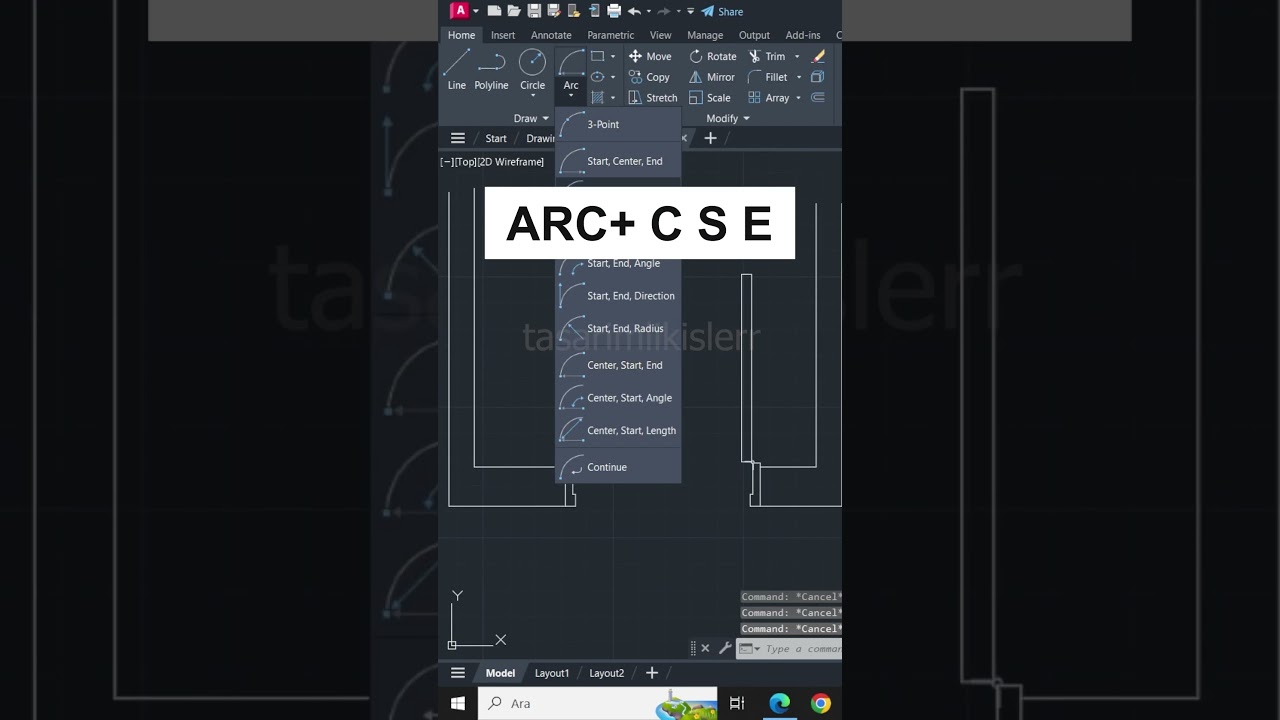Add a new layout with plus button
The width and height of the screenshot is (1280, 720).
[x=652, y=673]
